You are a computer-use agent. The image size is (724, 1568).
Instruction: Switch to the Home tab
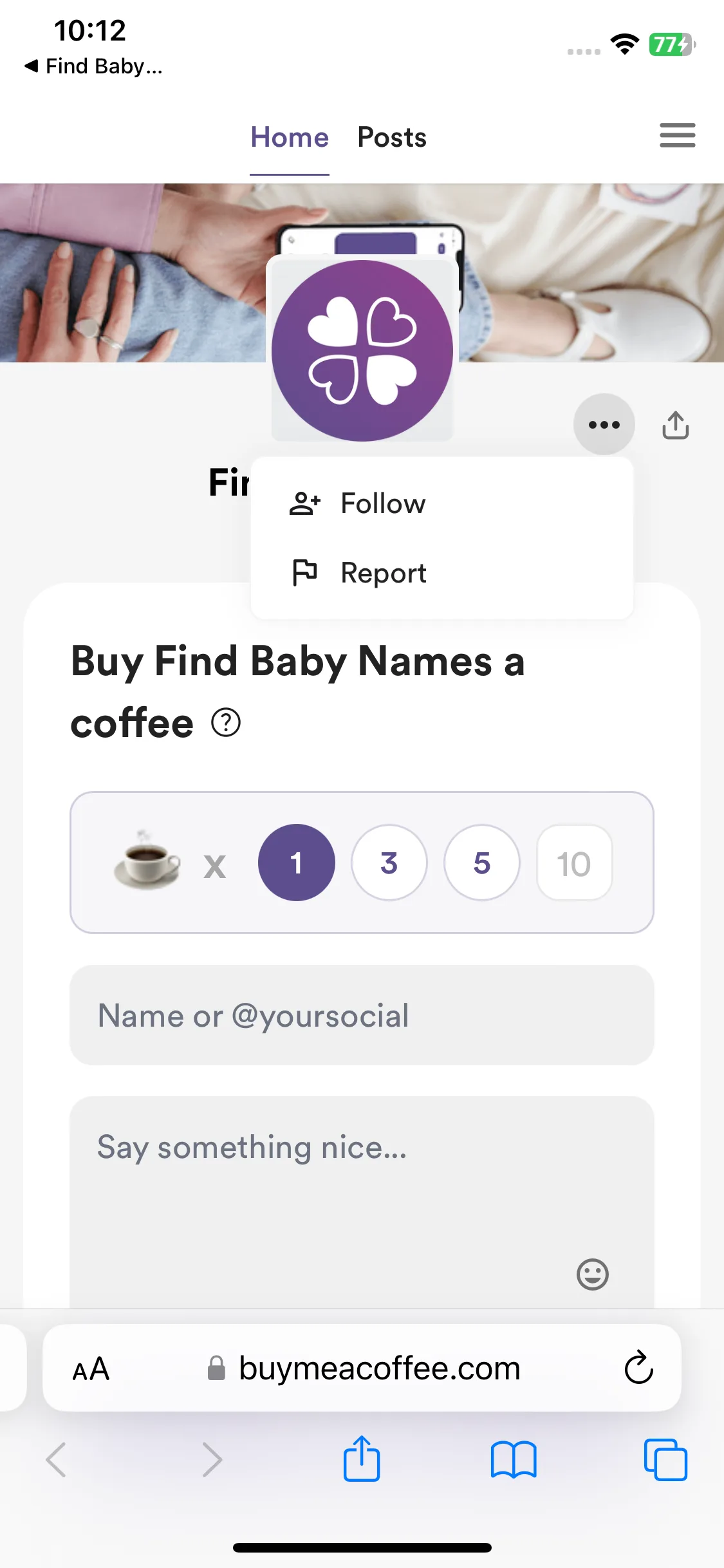(x=290, y=137)
